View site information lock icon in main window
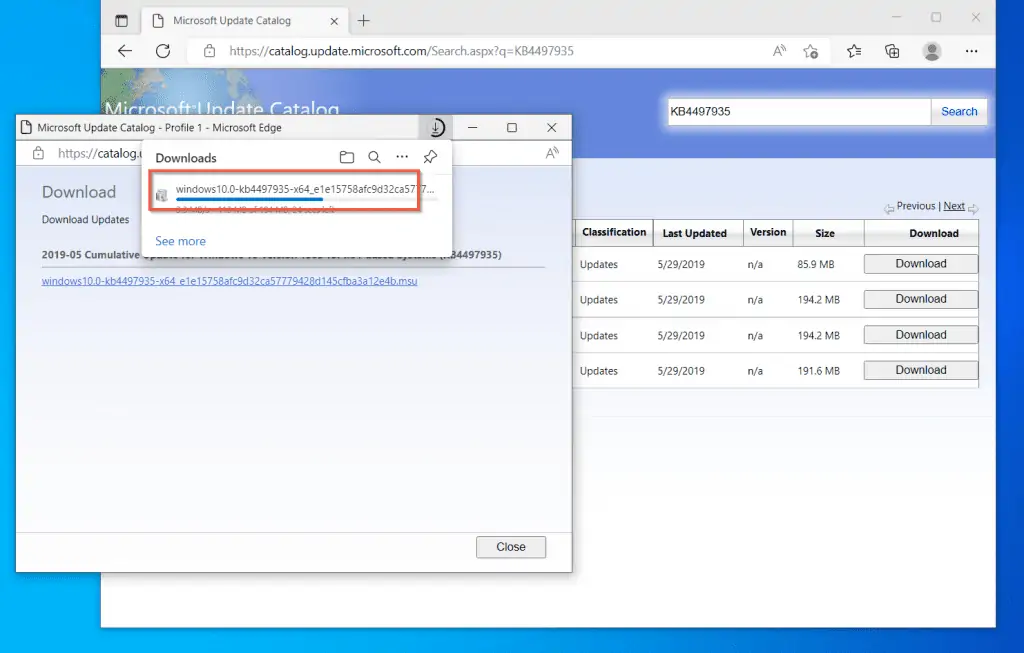The image size is (1024, 653). point(209,51)
